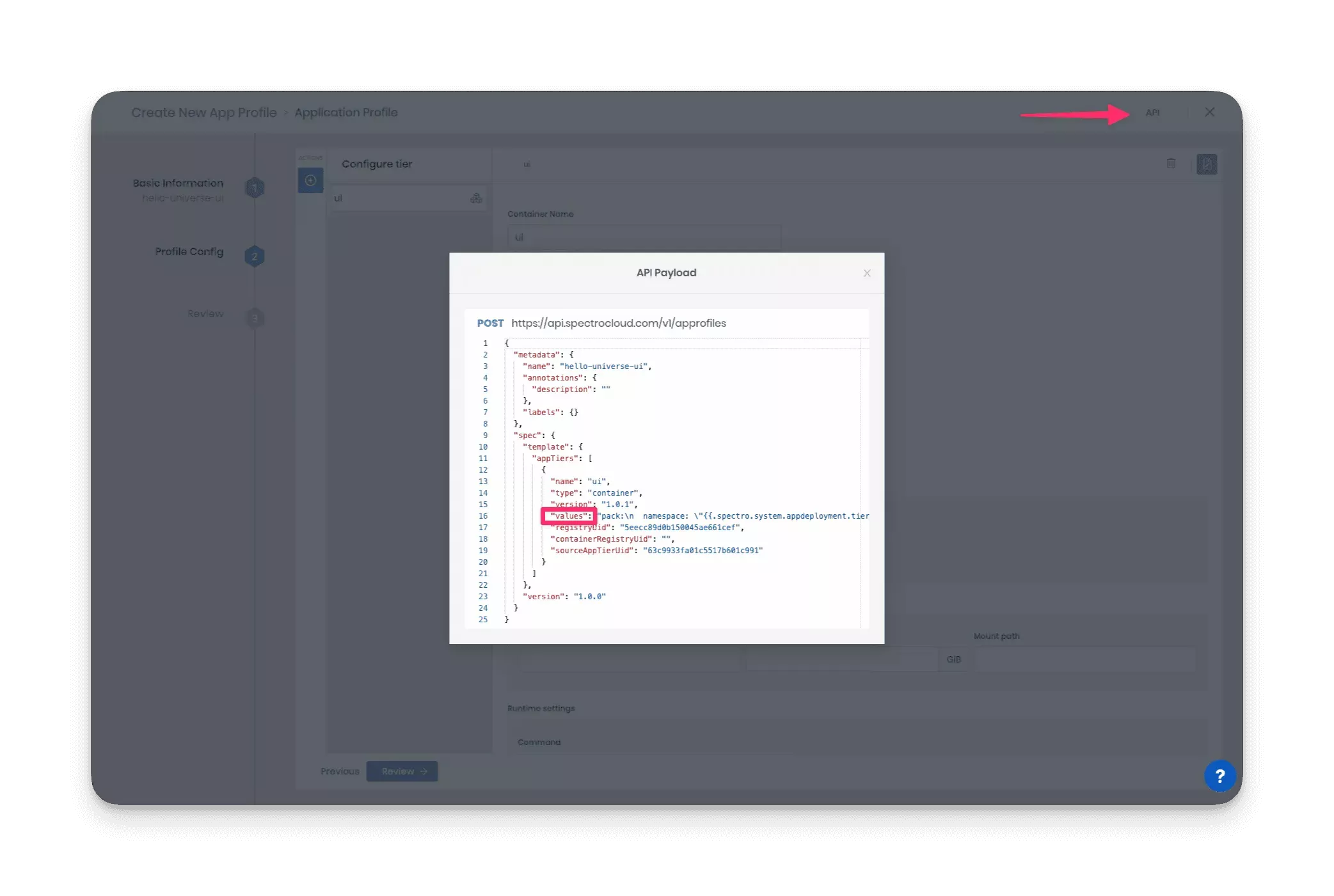Select the Basic Information step marker
The width and height of the screenshot is (1334, 896).
click(x=255, y=188)
